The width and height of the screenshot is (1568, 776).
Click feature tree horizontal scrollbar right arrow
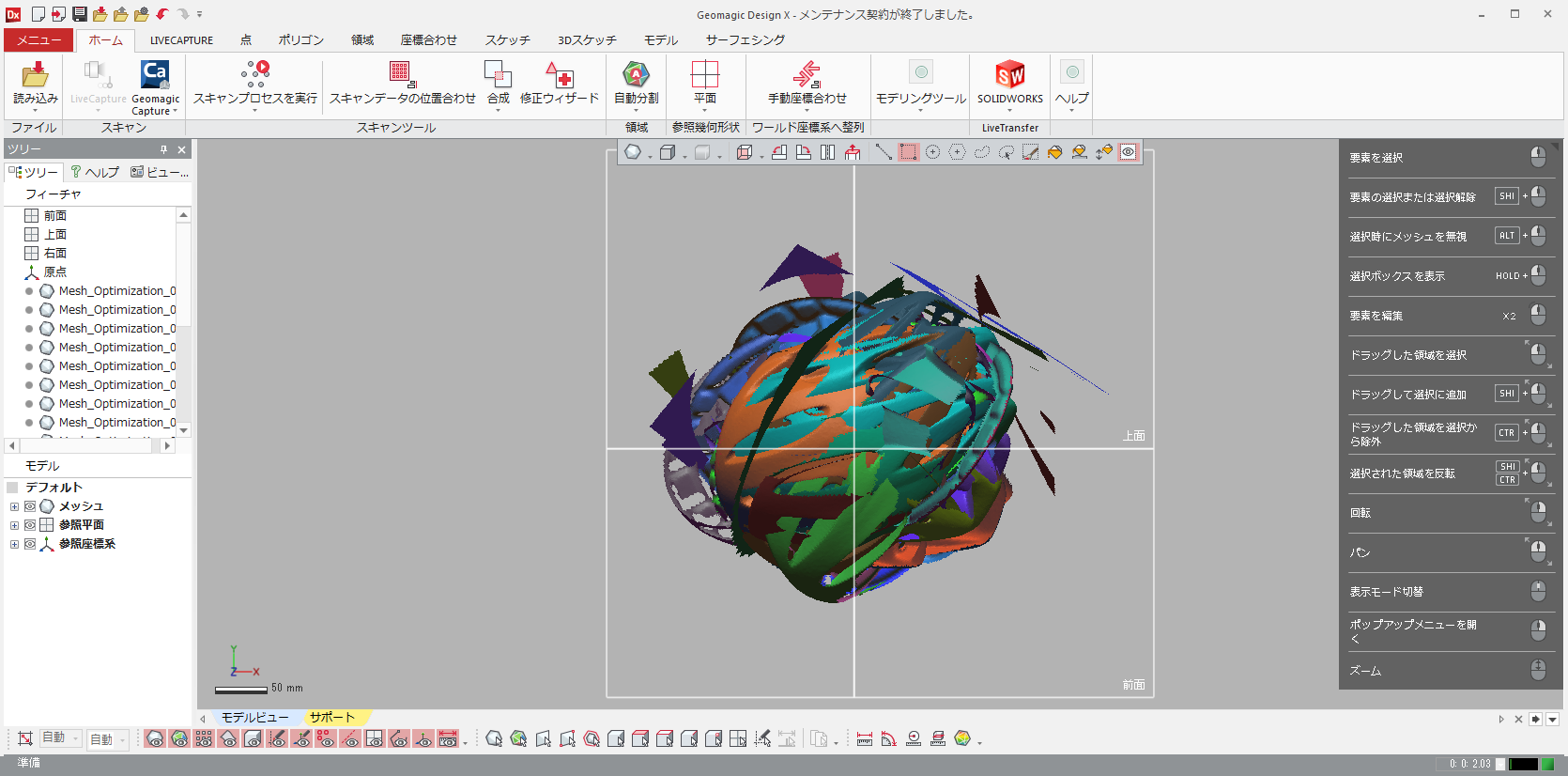[x=167, y=446]
